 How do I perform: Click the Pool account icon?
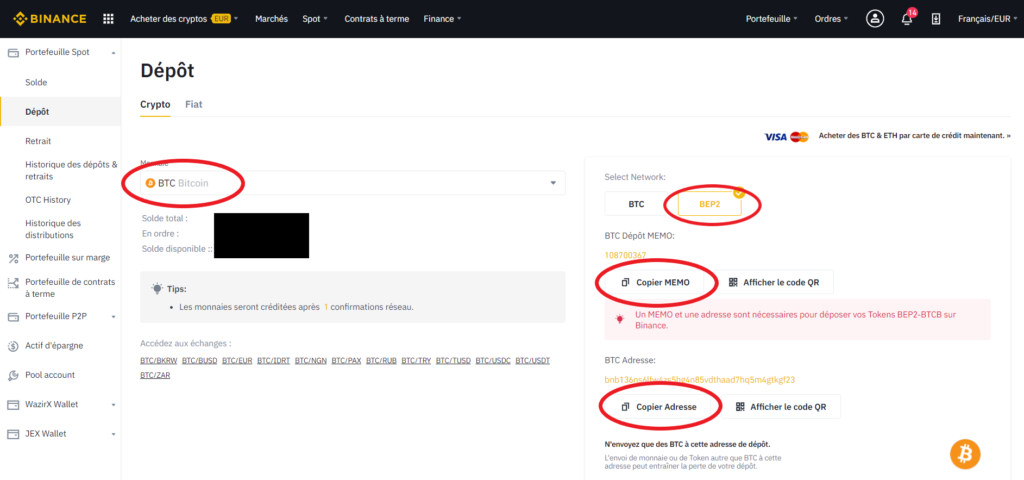12,376
